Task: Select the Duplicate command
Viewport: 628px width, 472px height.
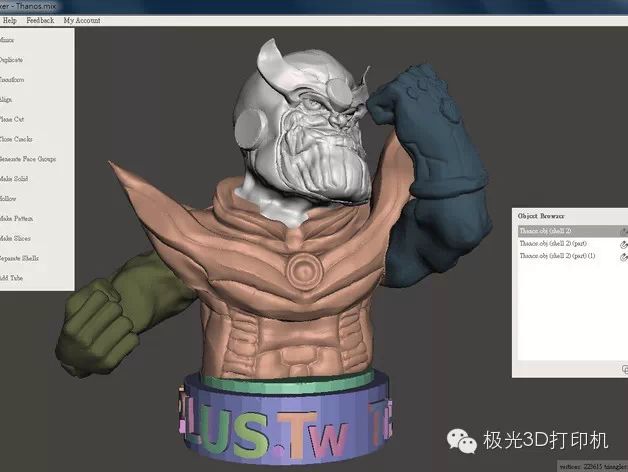Action: [11, 60]
